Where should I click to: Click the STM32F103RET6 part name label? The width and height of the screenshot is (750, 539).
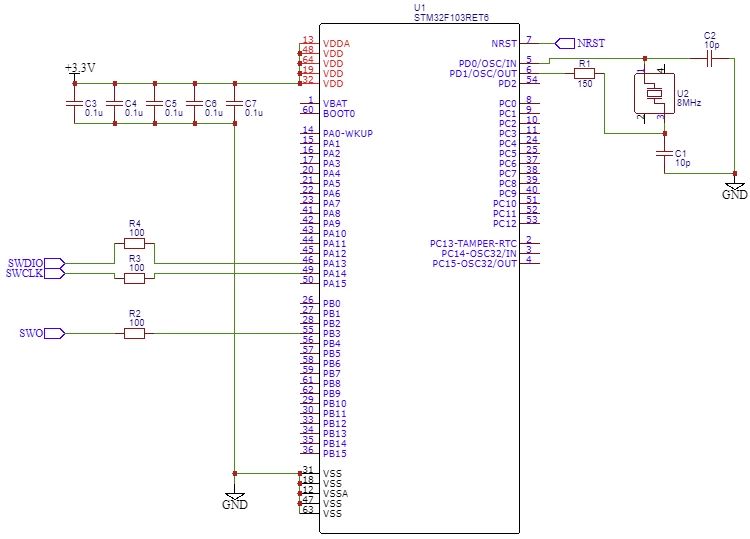(x=451, y=18)
